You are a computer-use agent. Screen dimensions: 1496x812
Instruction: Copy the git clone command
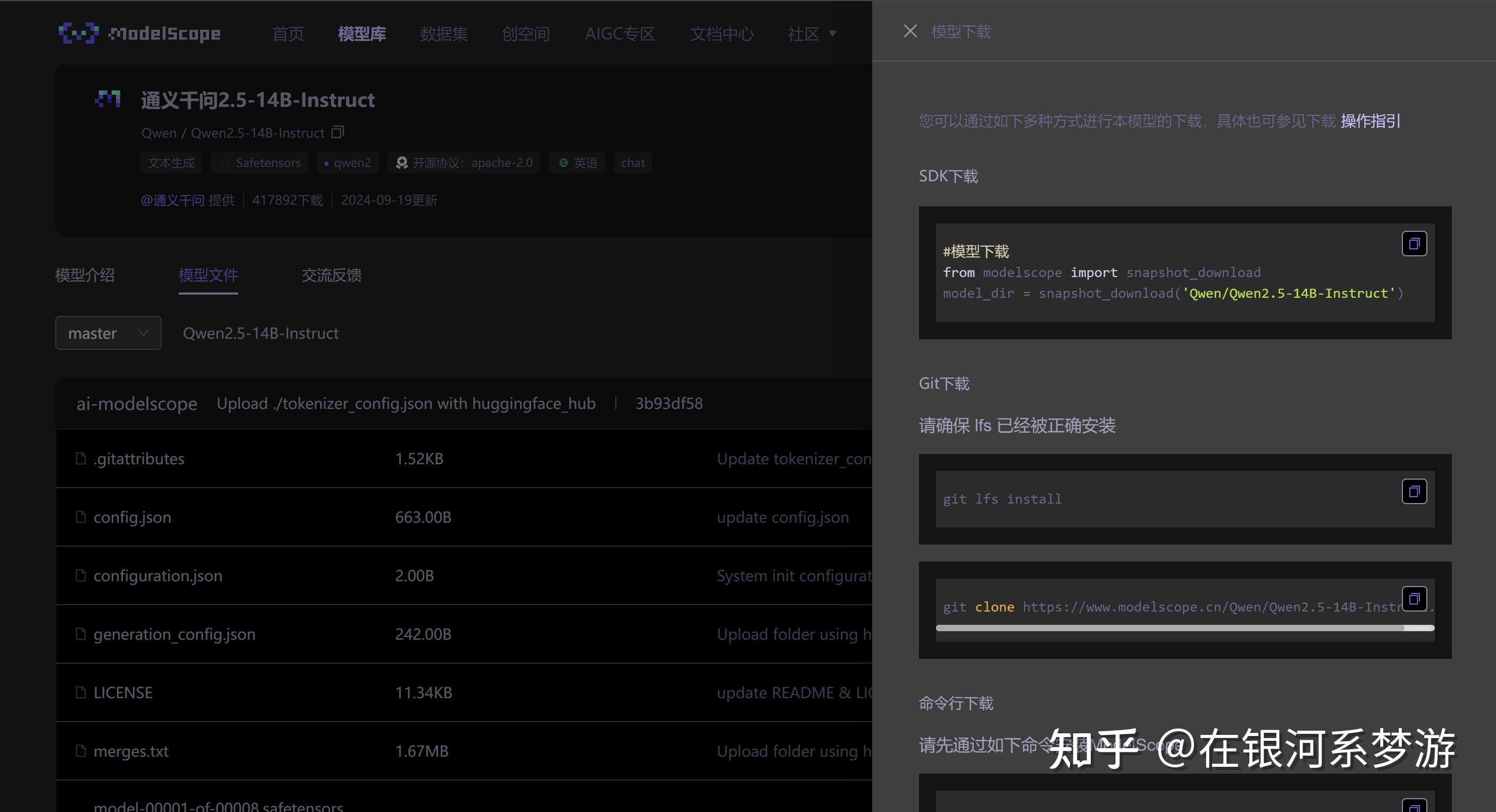pyautogui.click(x=1415, y=598)
